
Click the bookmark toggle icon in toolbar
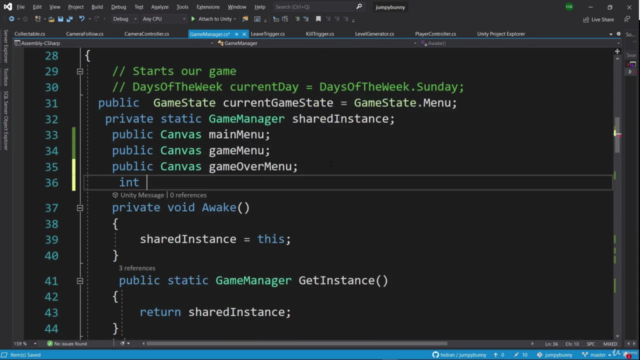(318, 19)
